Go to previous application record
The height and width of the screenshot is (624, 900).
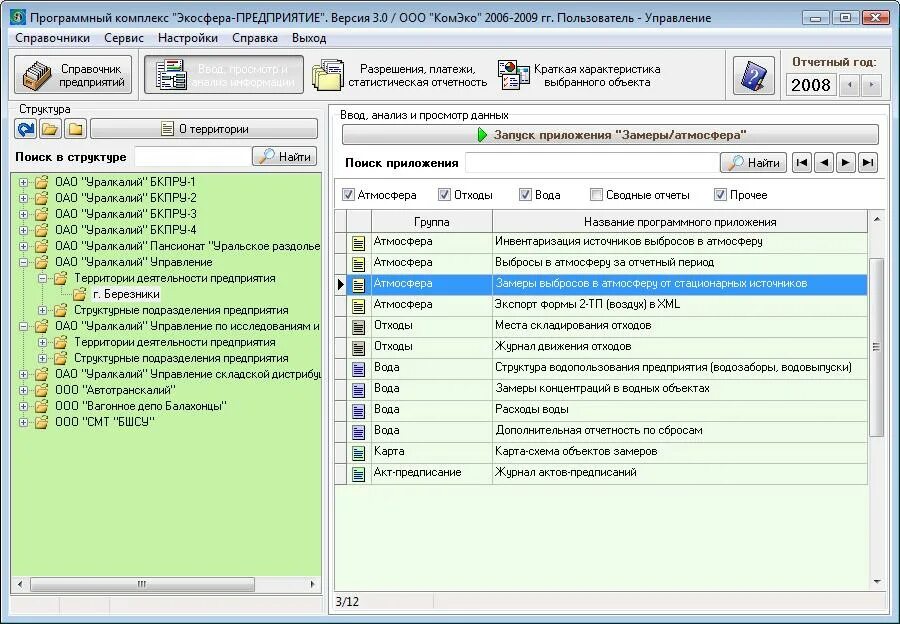[824, 163]
